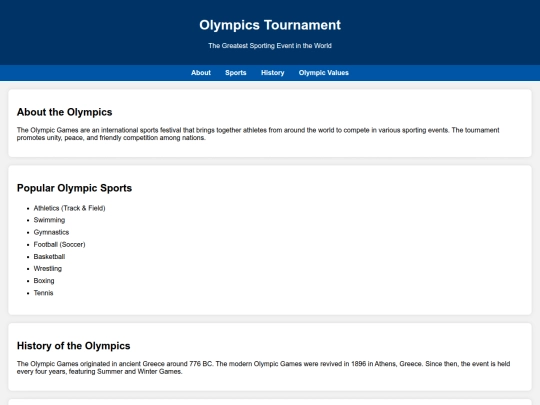
Task: Select the 'Athletics (Track & Field)' list item
Action: [69, 208]
